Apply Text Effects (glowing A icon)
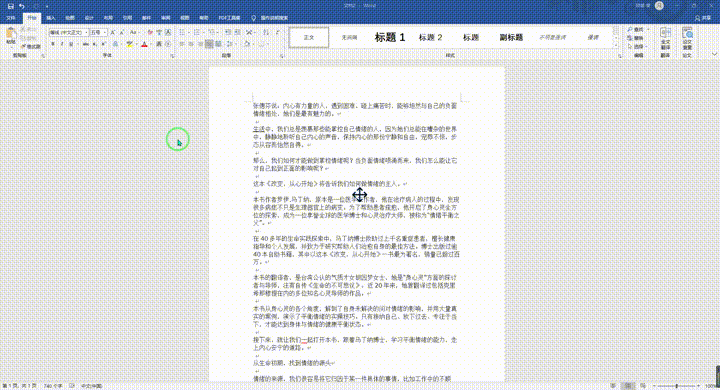This screenshot has width=720, height=390. (115, 44)
